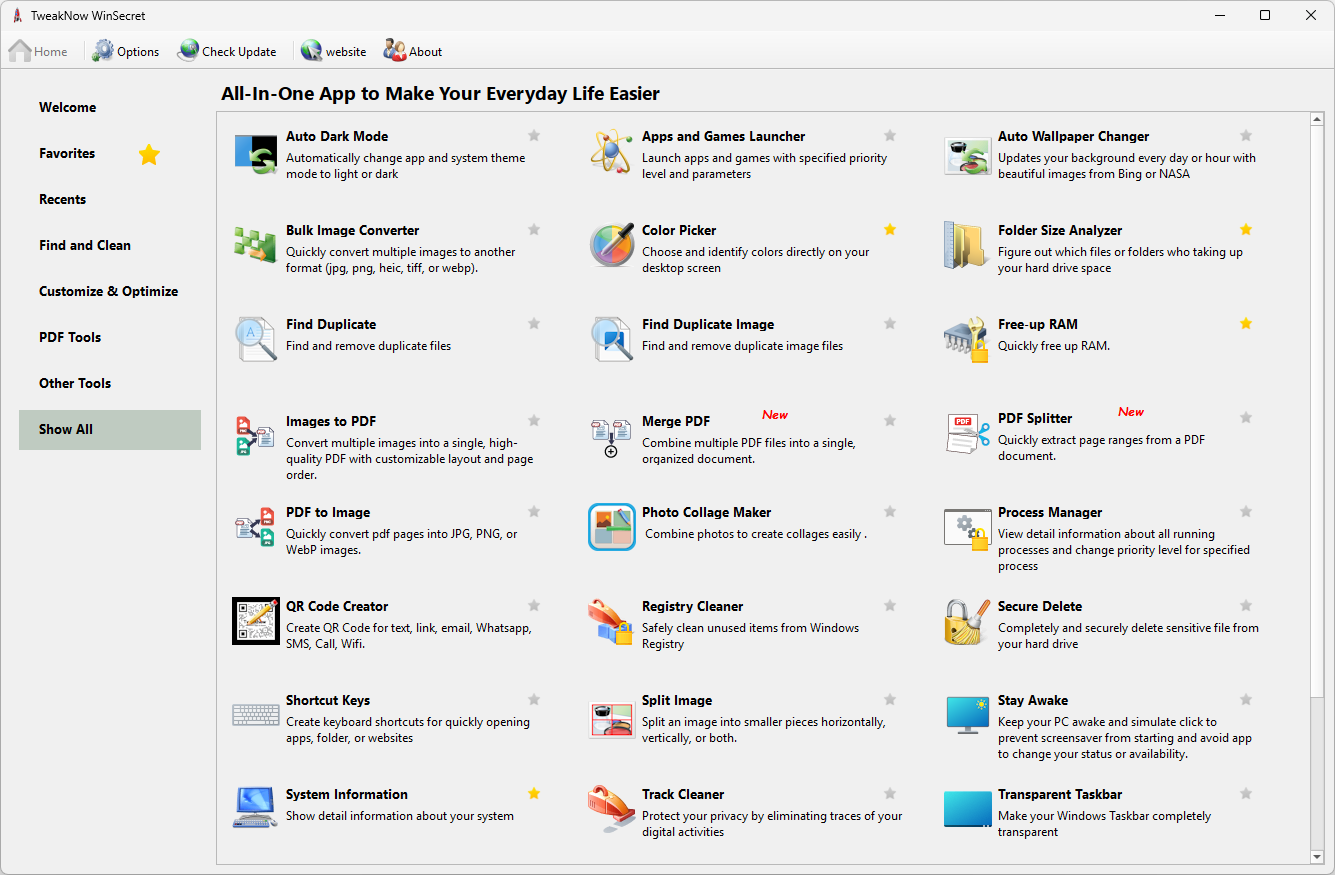
Task: Click the Track Cleaner title text
Action: point(683,794)
